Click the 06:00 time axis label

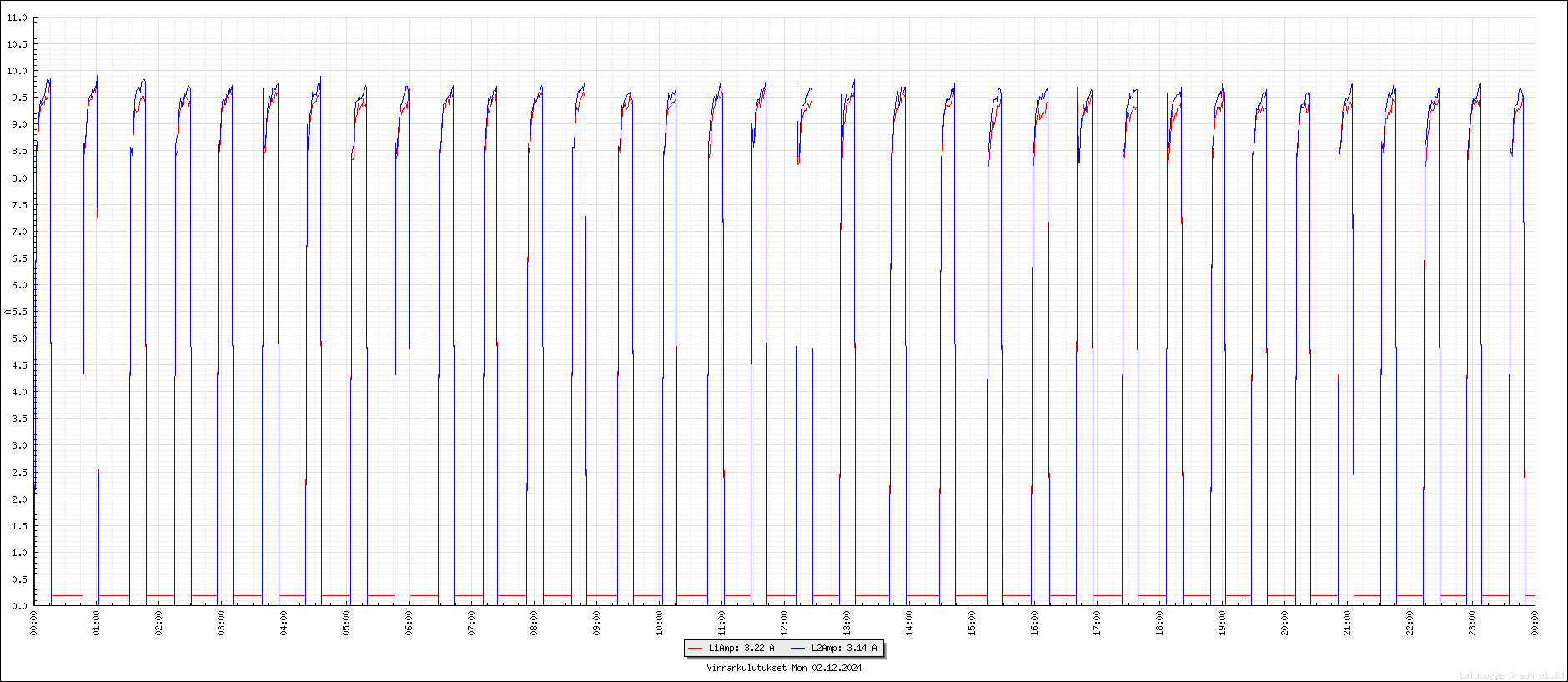pos(410,624)
